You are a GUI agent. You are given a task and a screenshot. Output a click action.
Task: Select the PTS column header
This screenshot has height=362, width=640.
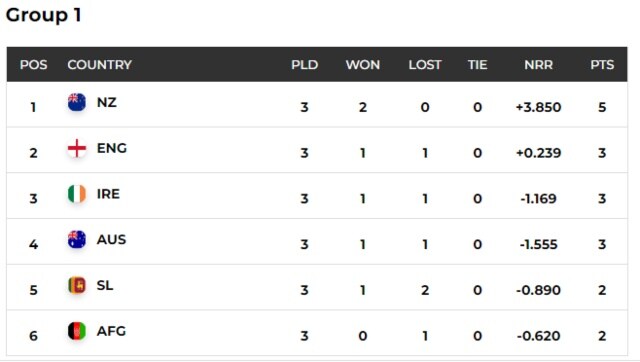[602, 64]
